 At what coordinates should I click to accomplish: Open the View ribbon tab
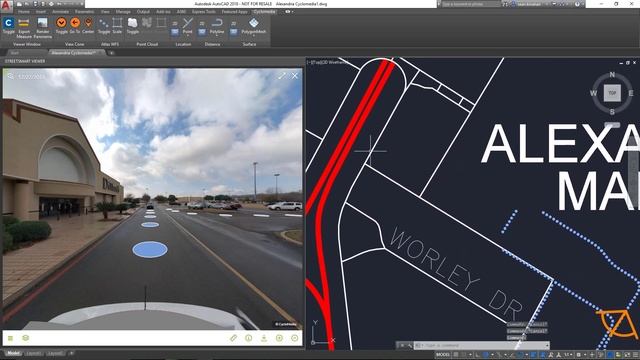point(105,12)
